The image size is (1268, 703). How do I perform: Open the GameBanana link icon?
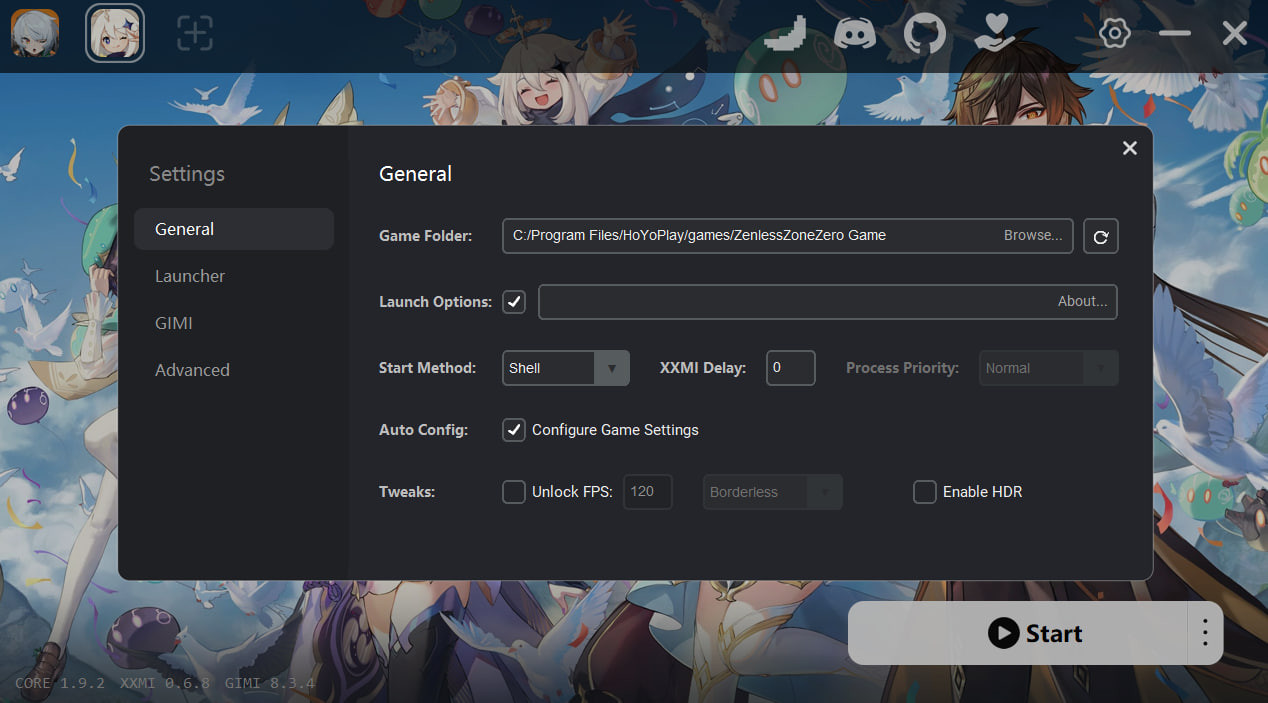tap(785, 33)
